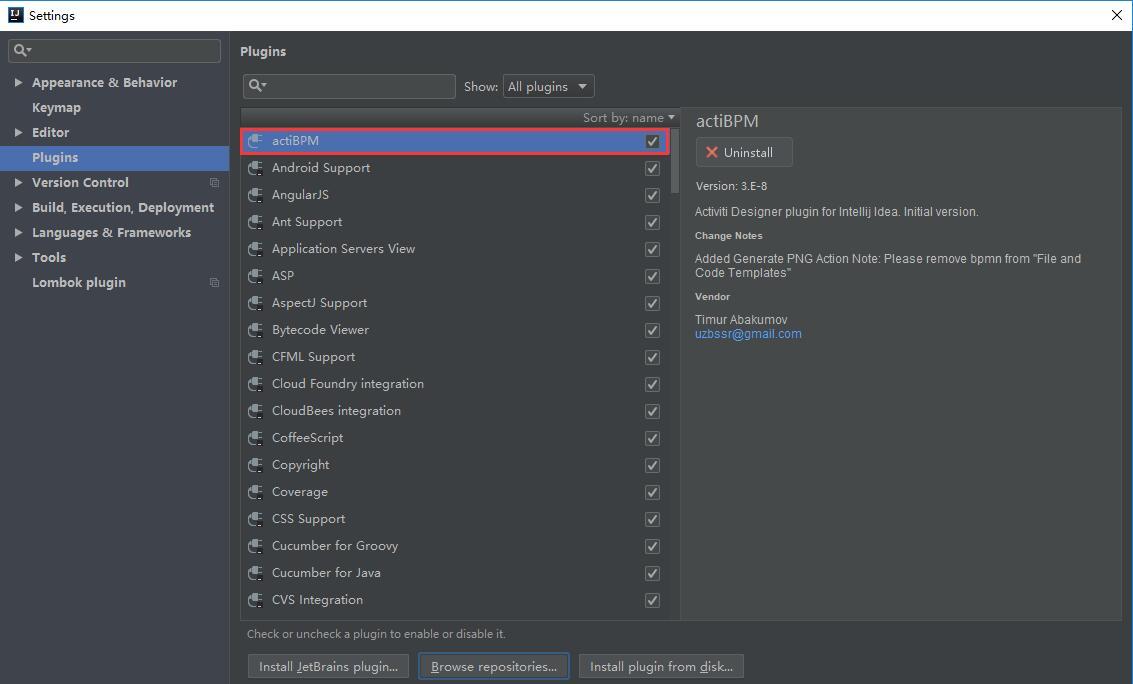Click the Bytecode Viewer plugin icon
Image resolution: width=1133 pixels, height=684 pixels.
coord(255,330)
